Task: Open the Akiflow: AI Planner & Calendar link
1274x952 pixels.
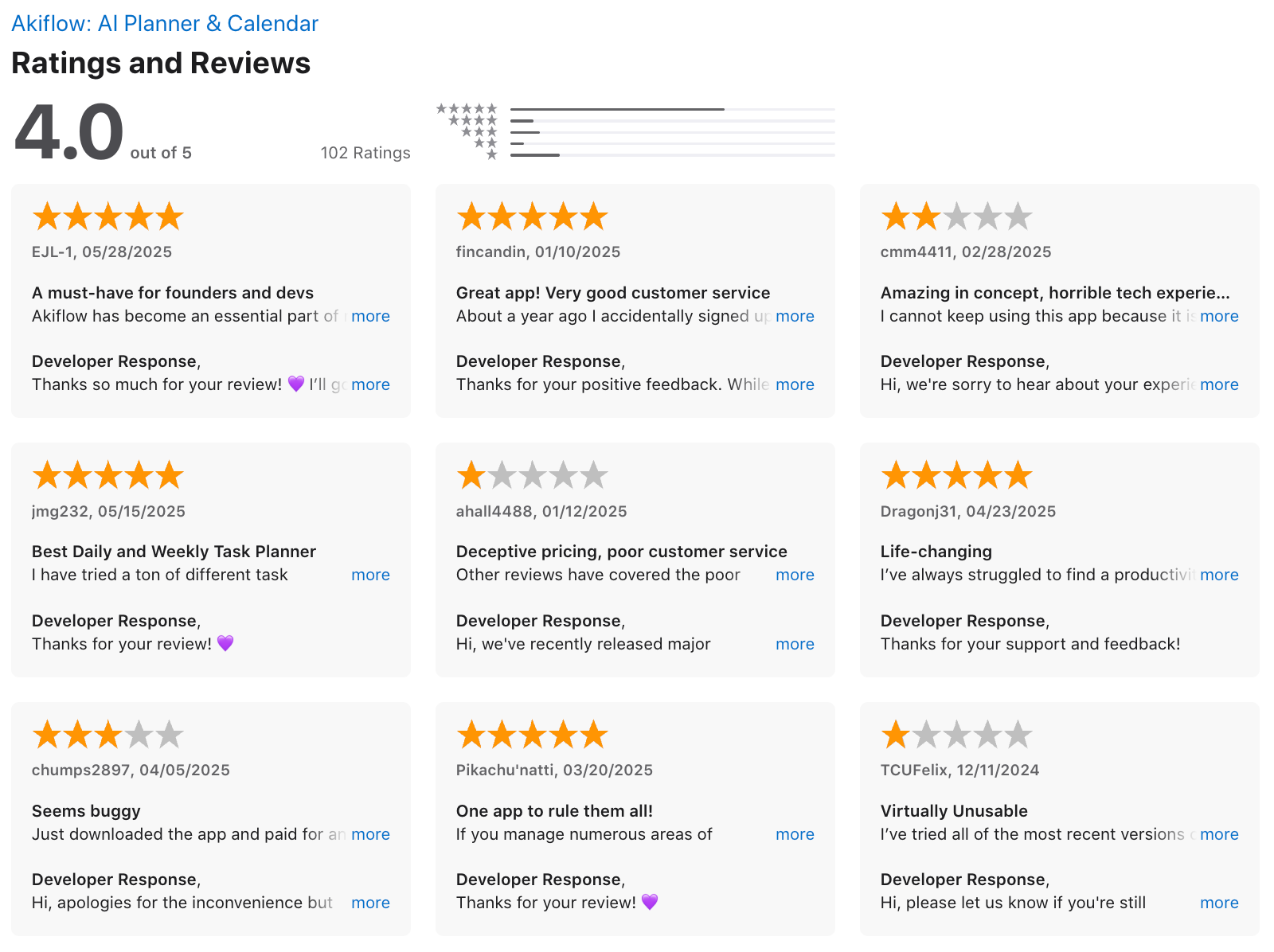Action: tap(165, 24)
